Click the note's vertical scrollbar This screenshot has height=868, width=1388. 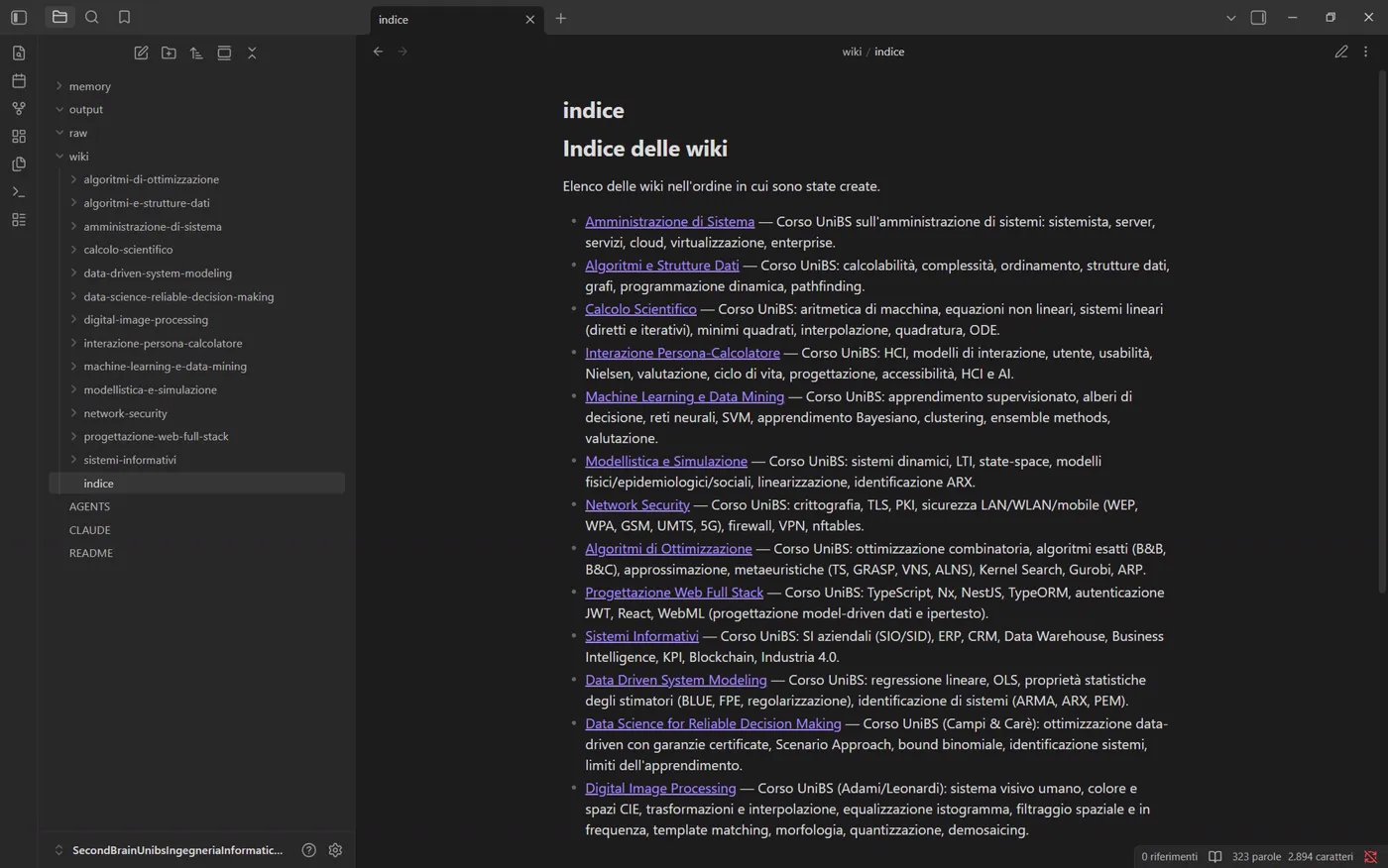[1382, 332]
